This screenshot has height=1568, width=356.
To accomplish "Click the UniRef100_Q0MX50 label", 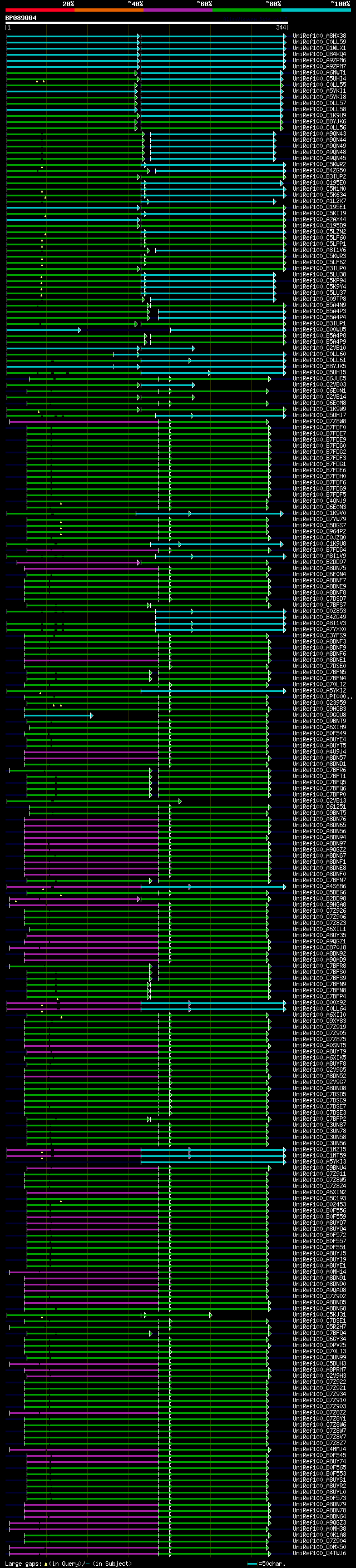I will coord(319,1547).
